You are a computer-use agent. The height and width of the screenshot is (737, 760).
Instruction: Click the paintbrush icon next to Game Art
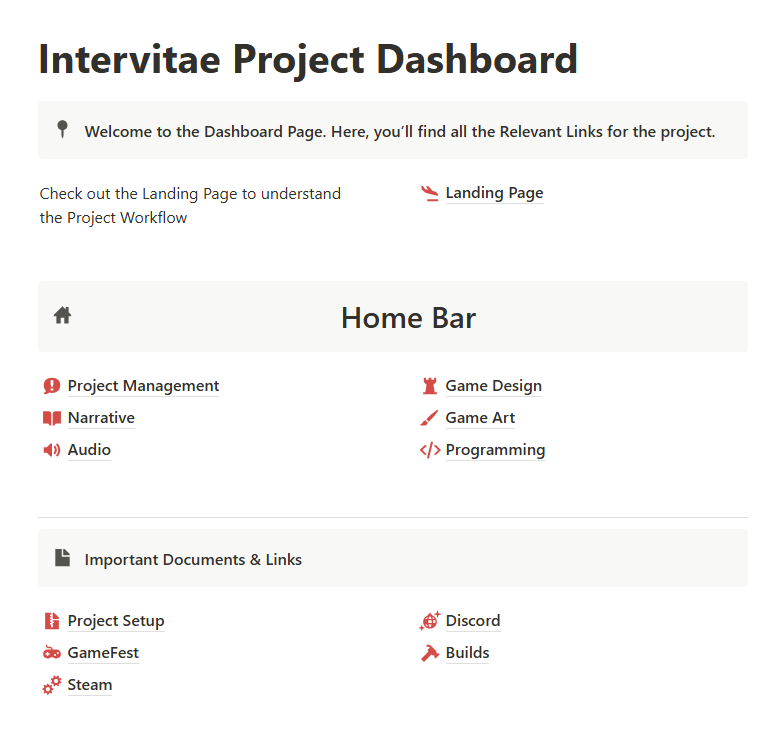point(429,418)
